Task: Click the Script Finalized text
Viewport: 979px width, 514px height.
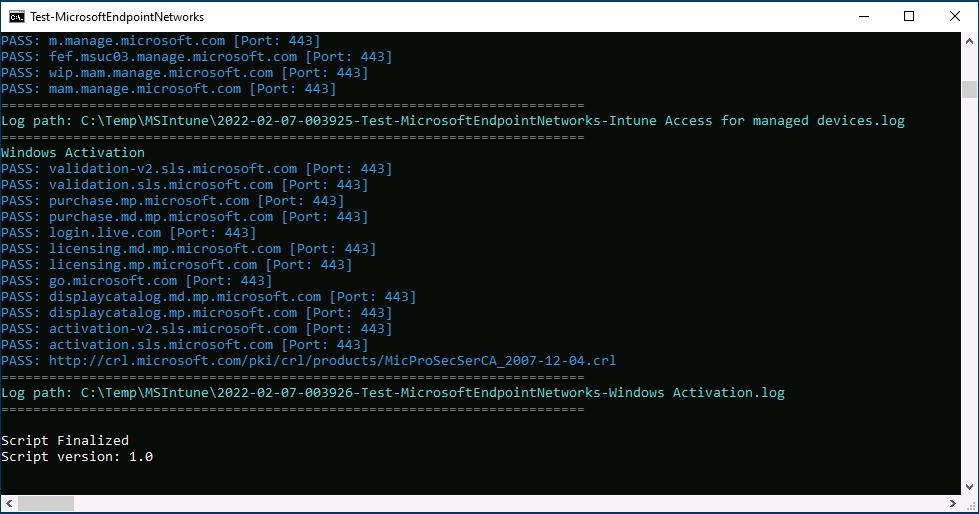Action: (65, 441)
